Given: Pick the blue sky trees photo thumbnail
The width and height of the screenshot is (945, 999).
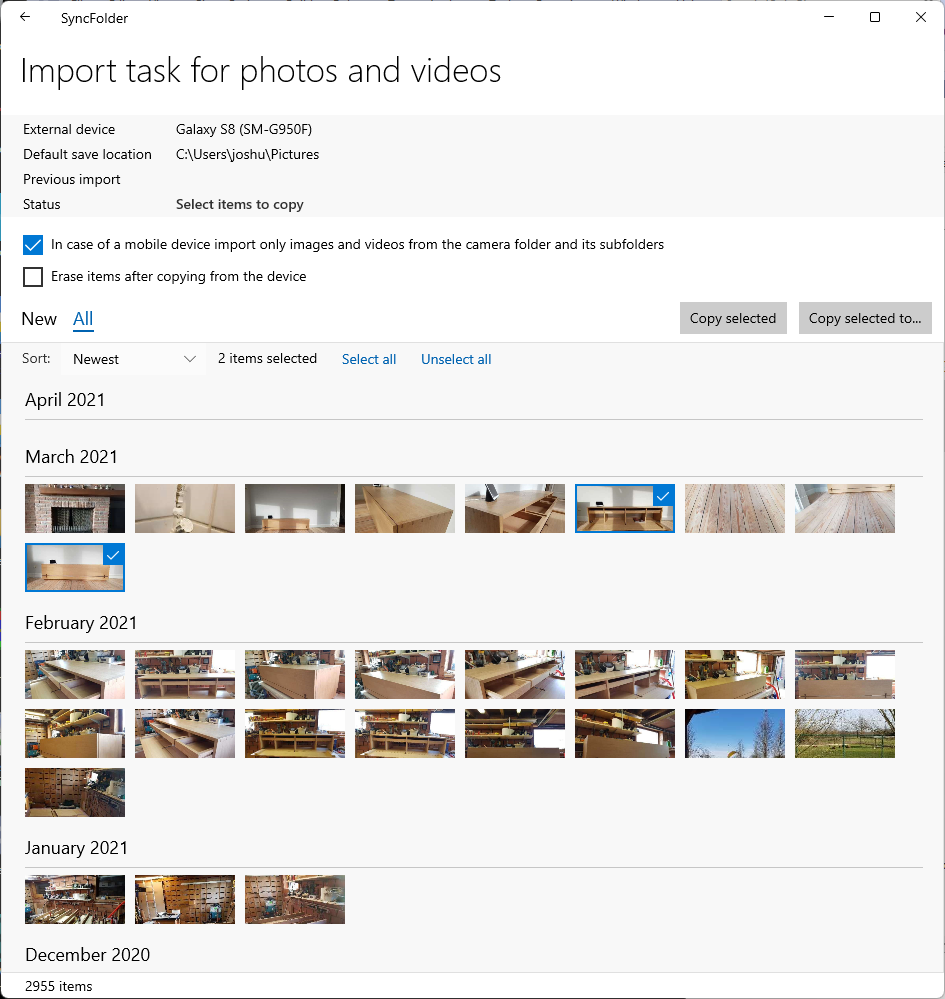Looking at the screenshot, I should tap(735, 733).
